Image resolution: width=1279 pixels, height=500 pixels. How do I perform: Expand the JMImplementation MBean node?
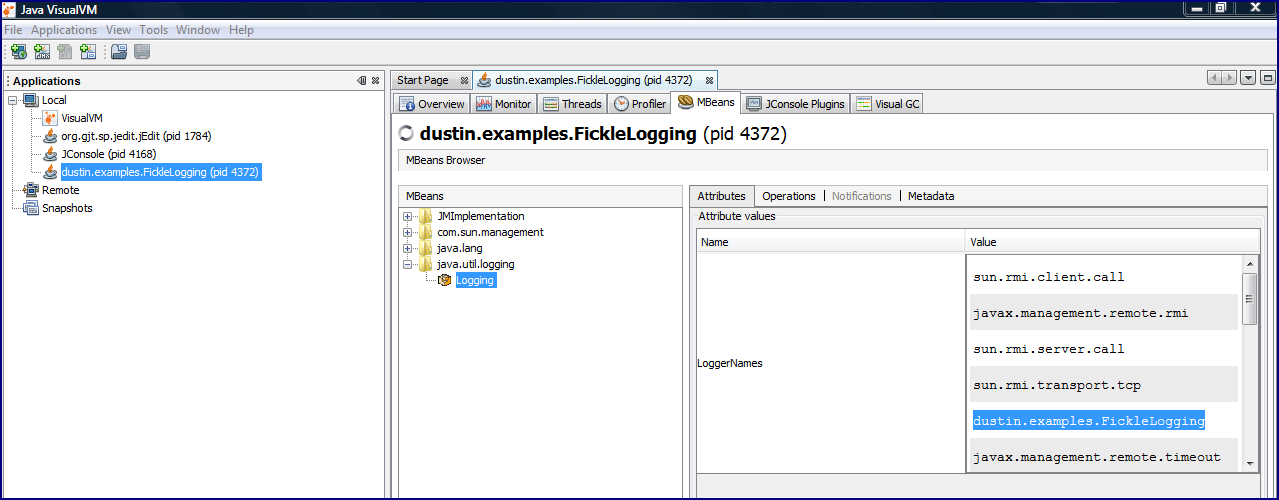pyautogui.click(x=407, y=216)
